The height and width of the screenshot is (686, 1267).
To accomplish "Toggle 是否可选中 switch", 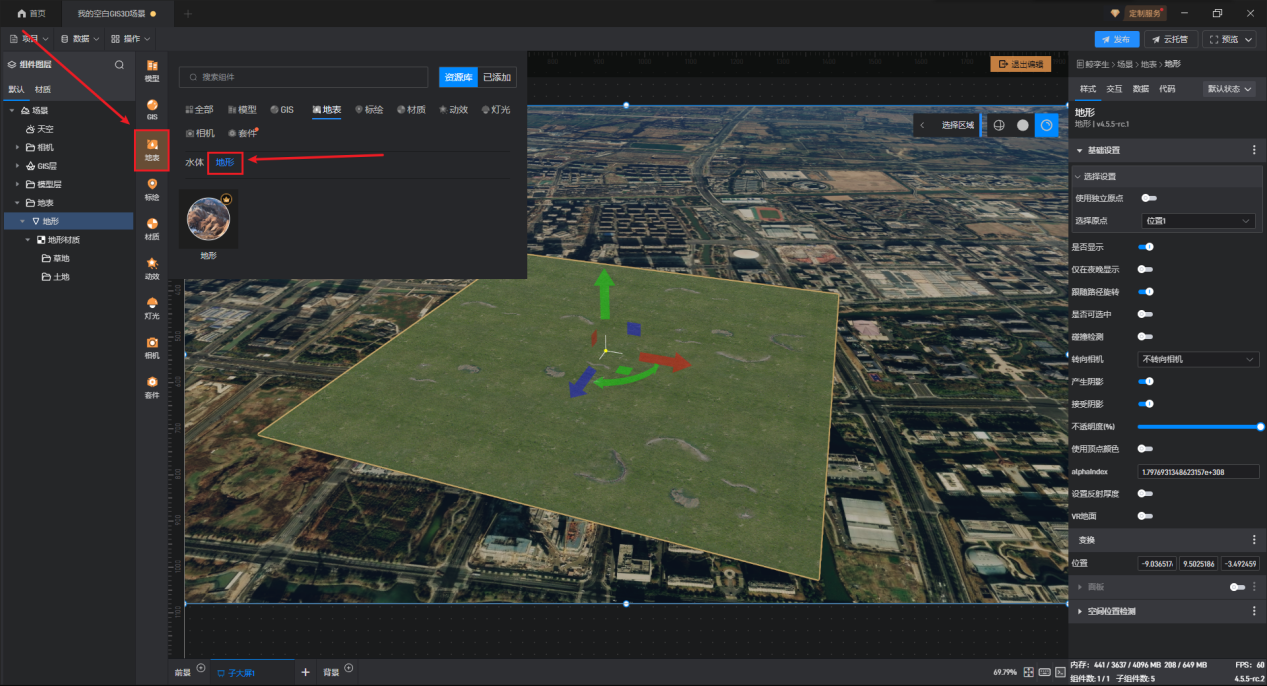I will (x=1146, y=314).
